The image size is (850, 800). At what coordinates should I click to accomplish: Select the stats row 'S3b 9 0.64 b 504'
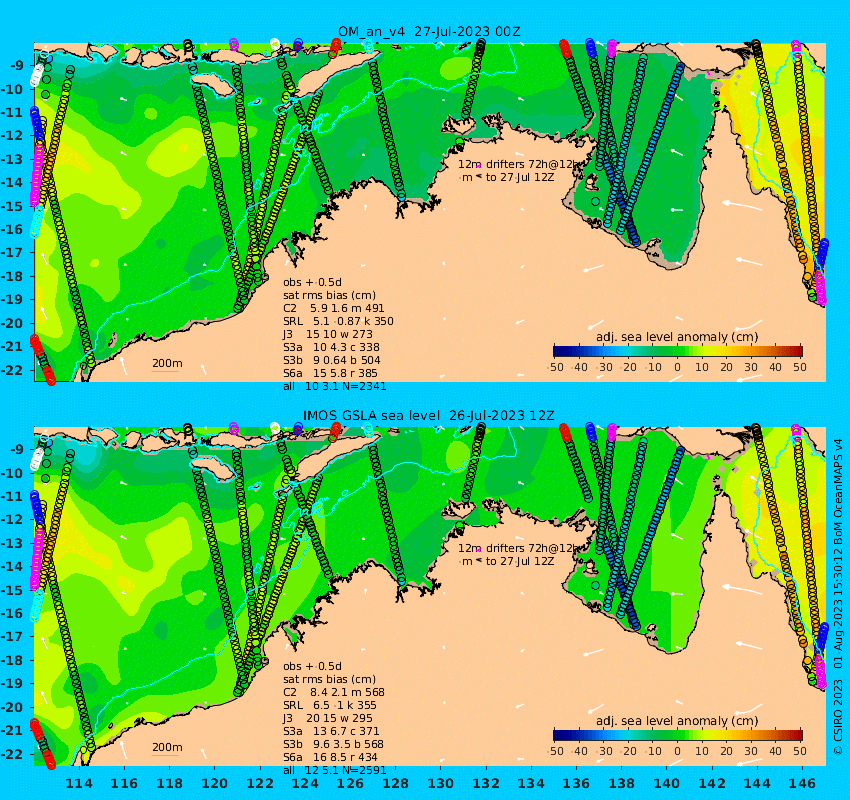[332, 360]
